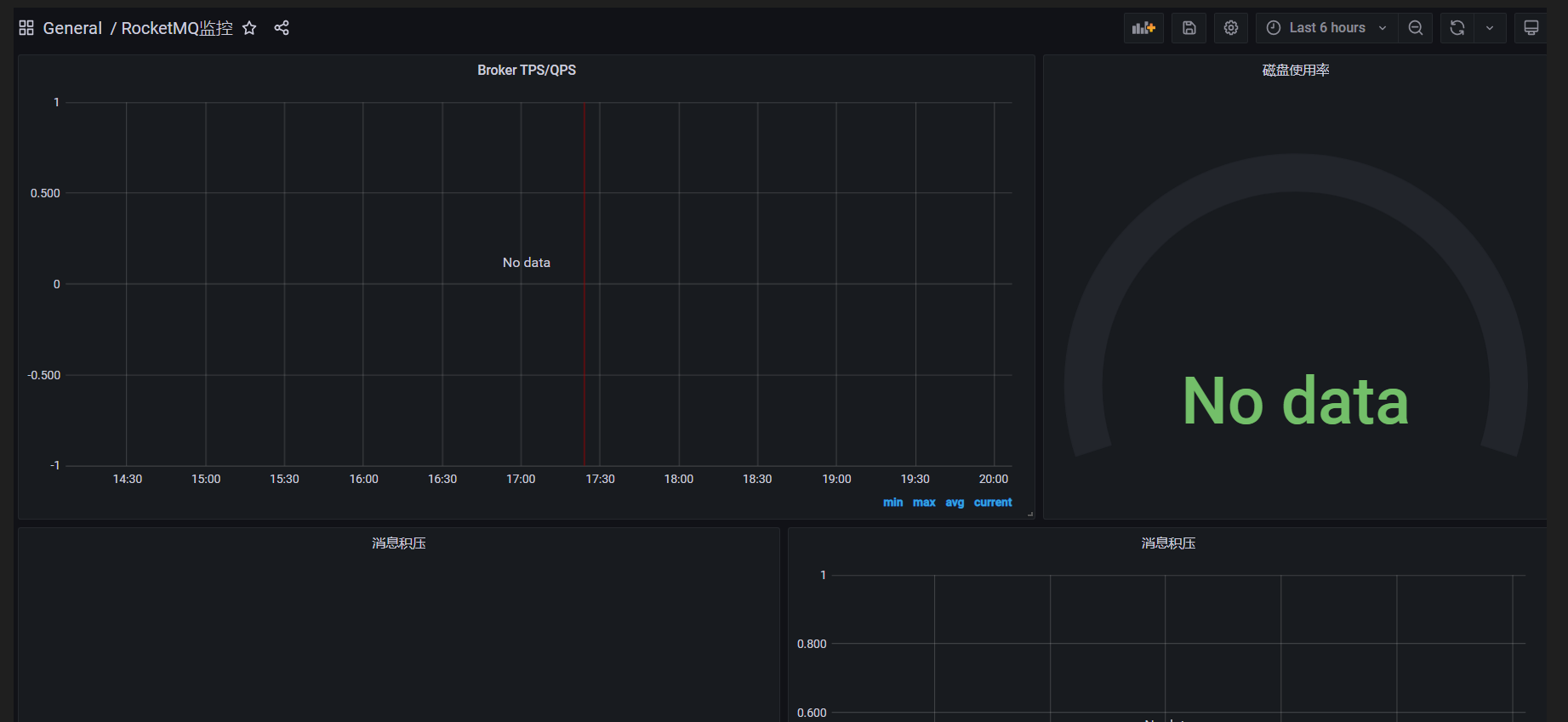
Task: Open the right 消息积压 panel title menu
Action: (1169, 543)
